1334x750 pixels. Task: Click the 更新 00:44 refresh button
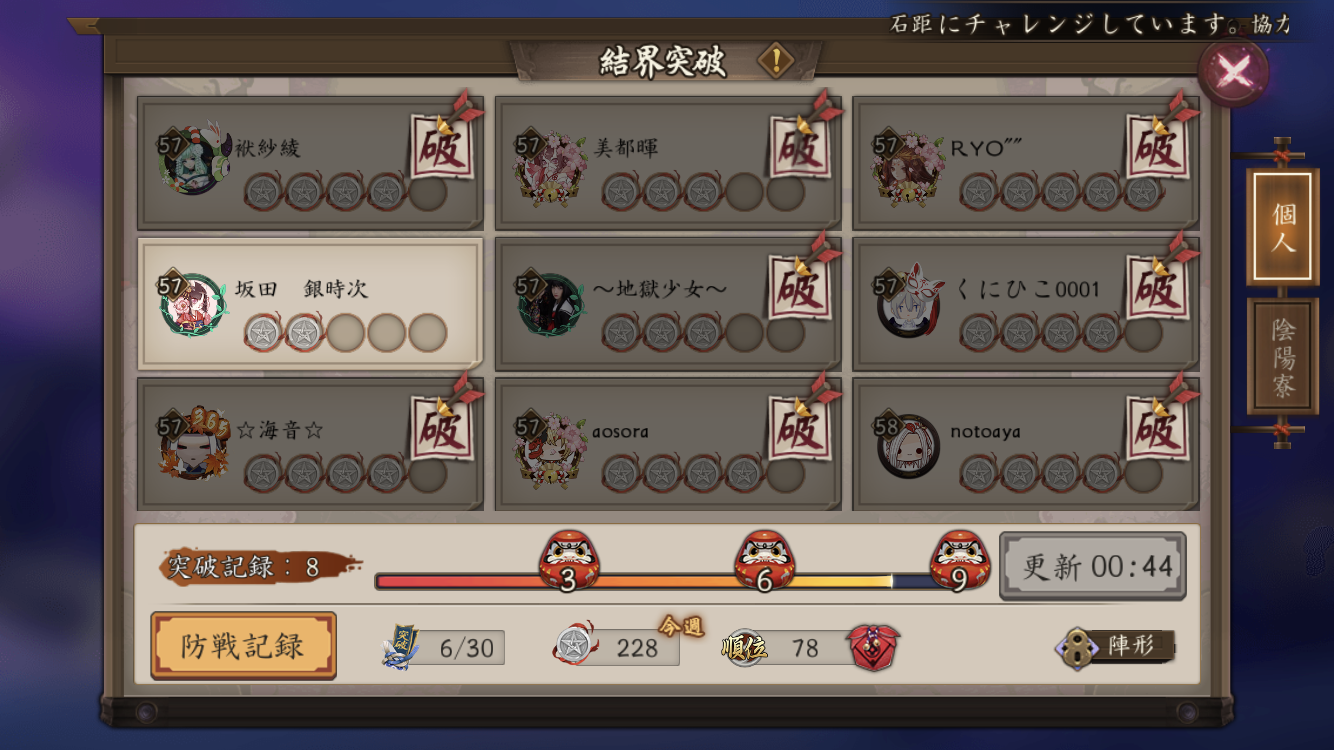[1092, 566]
